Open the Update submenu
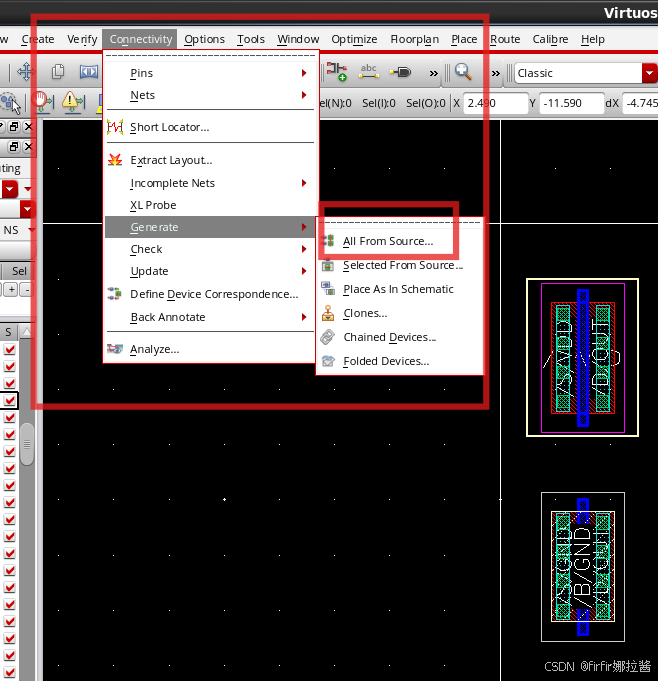Screen dimensions: 658x681 tap(210, 271)
